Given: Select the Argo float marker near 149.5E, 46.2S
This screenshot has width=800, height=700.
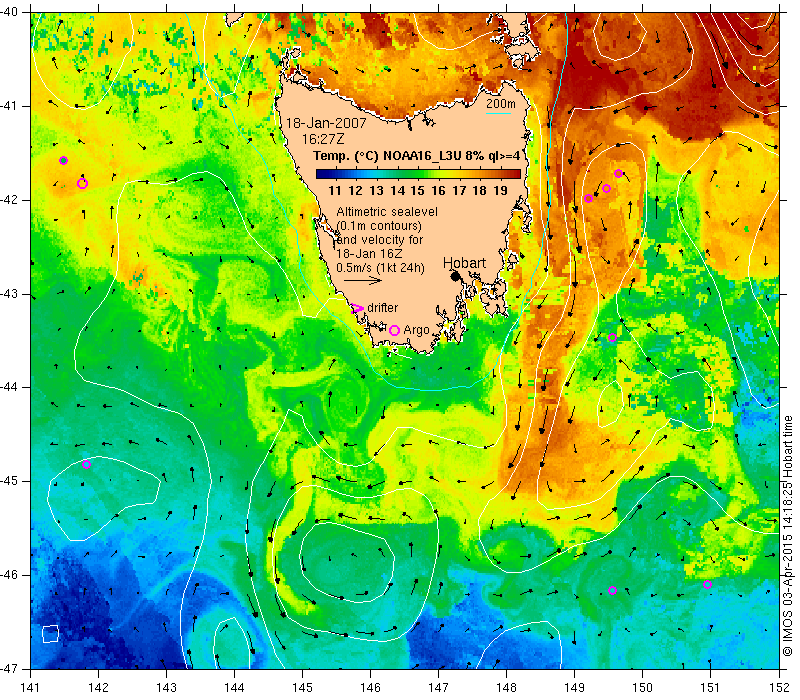Looking at the screenshot, I should 613,590.
